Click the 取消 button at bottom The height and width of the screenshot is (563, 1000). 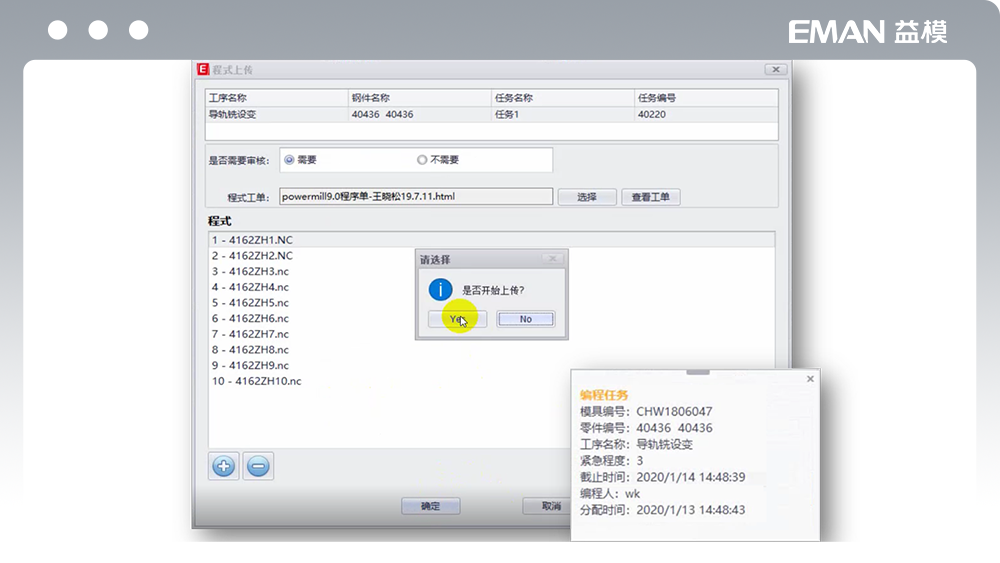click(550, 506)
